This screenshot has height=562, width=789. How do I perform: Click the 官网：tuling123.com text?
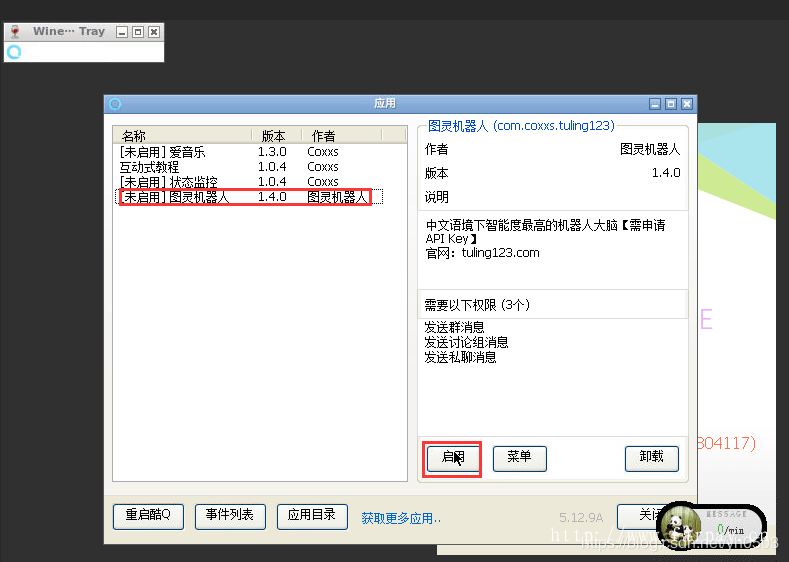tap(483, 253)
